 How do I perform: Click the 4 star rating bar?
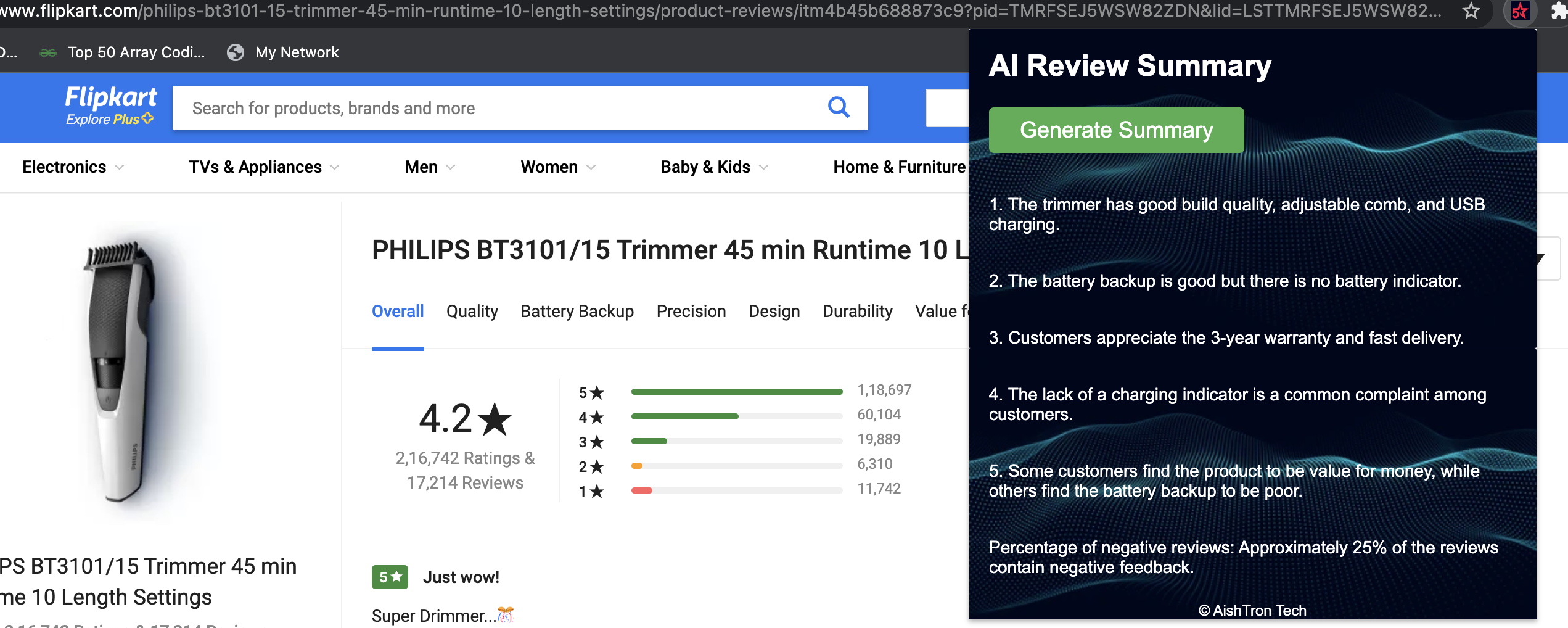tap(737, 416)
